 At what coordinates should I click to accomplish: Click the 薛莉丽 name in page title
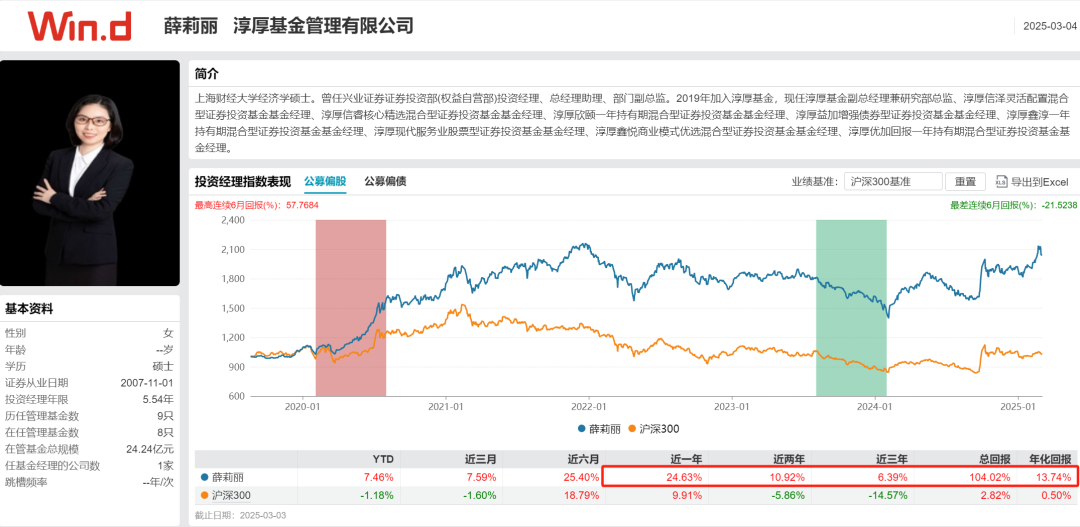click(x=191, y=26)
